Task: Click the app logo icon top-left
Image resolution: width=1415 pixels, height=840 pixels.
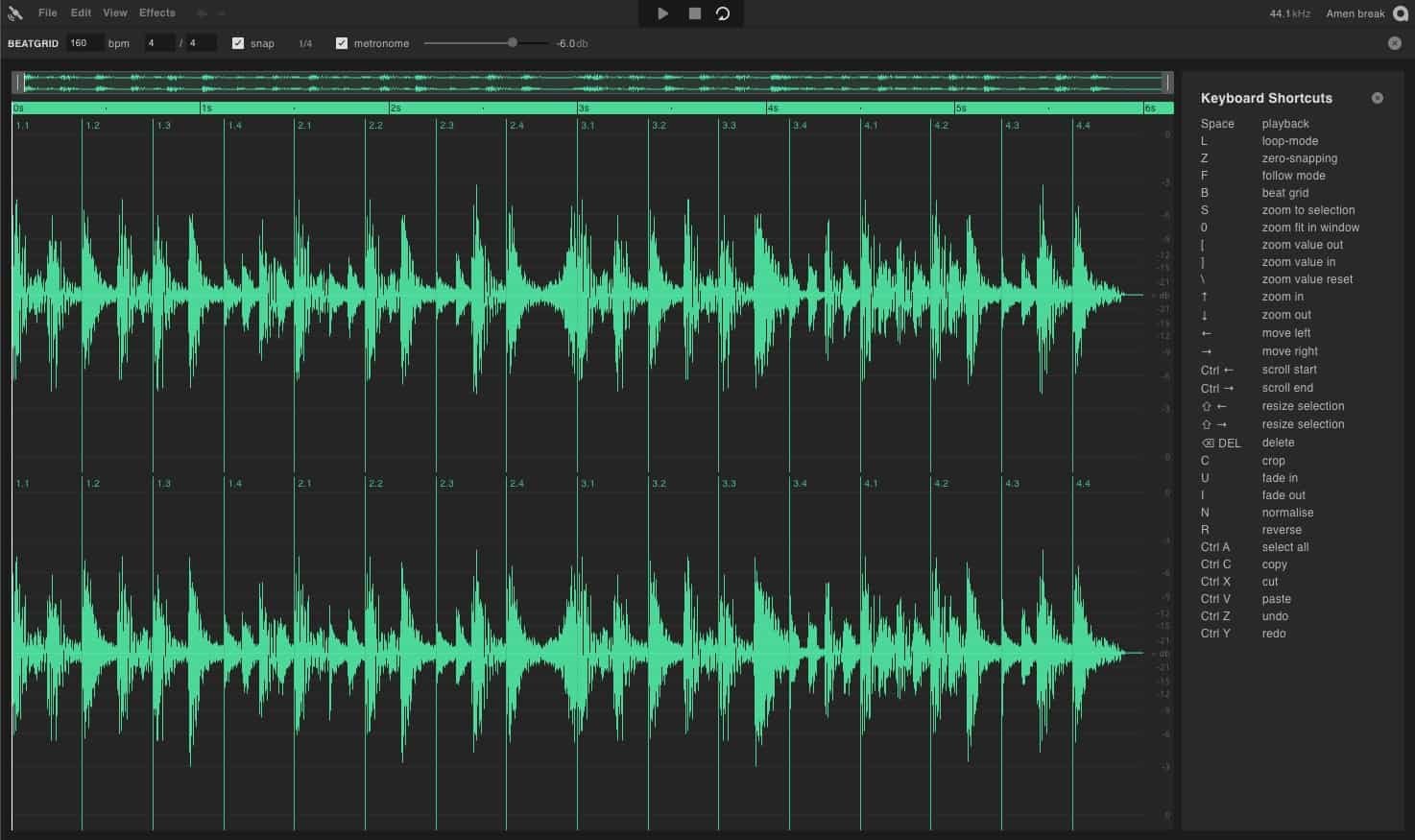Action: [13, 12]
